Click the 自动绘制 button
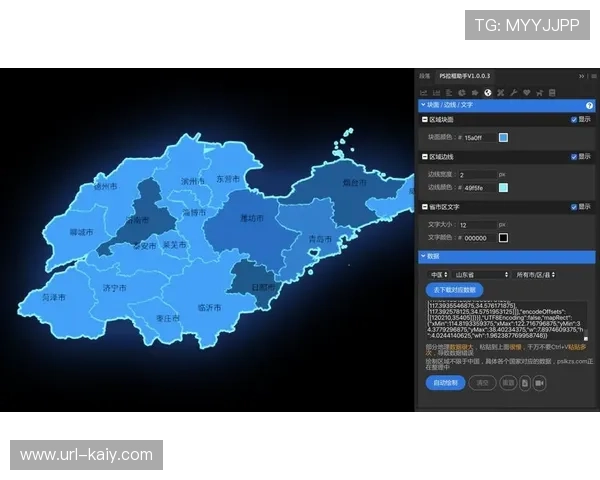 [445, 382]
